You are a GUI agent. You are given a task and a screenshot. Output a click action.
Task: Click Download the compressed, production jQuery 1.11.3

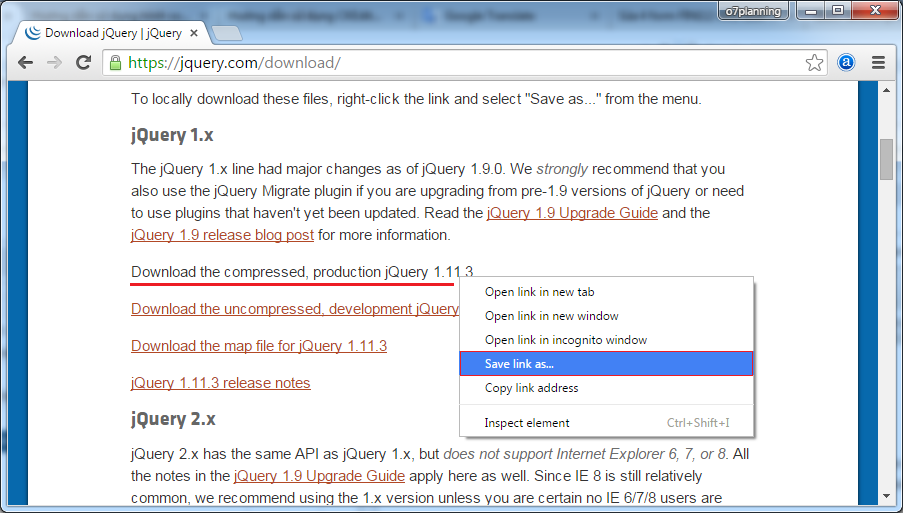302,272
